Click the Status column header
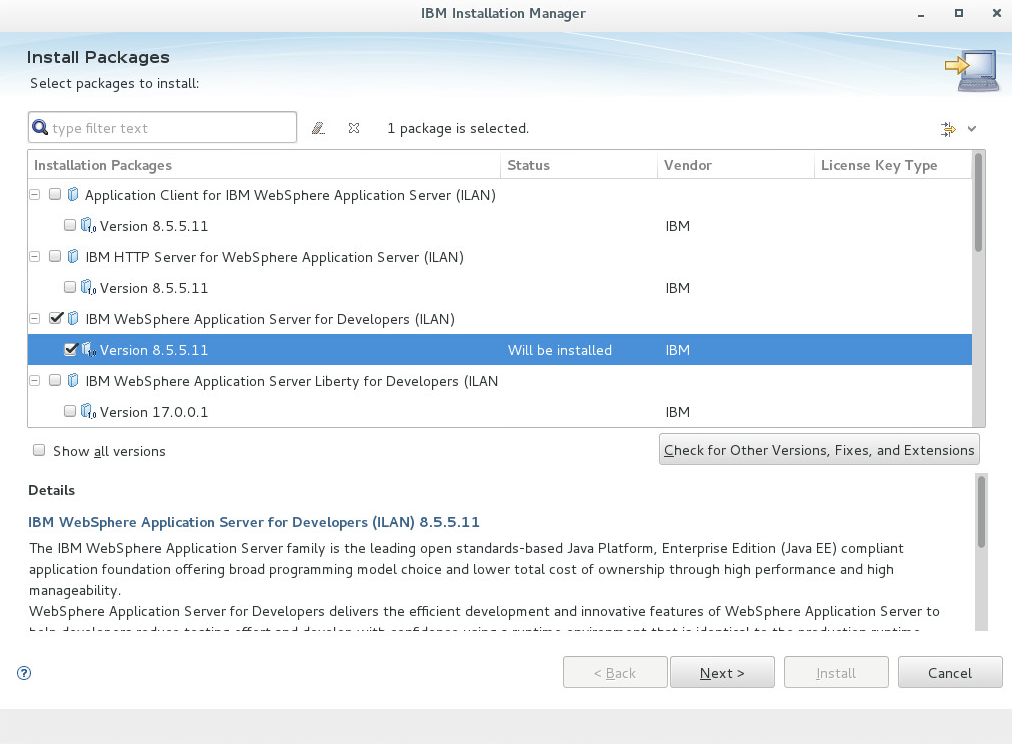Viewport: 1012px width, 744px height. pyautogui.click(x=579, y=165)
